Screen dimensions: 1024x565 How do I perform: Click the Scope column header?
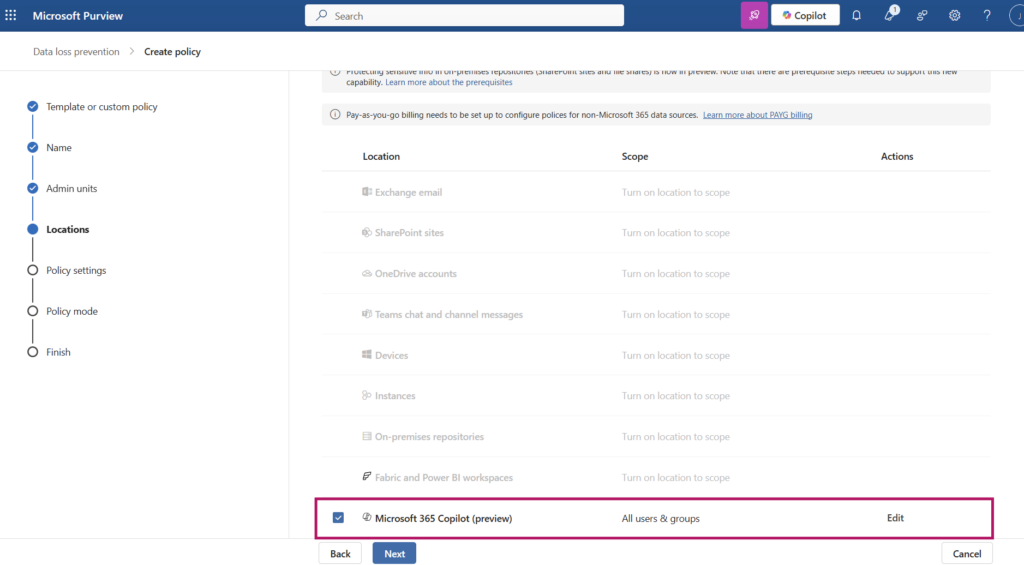[635, 157]
